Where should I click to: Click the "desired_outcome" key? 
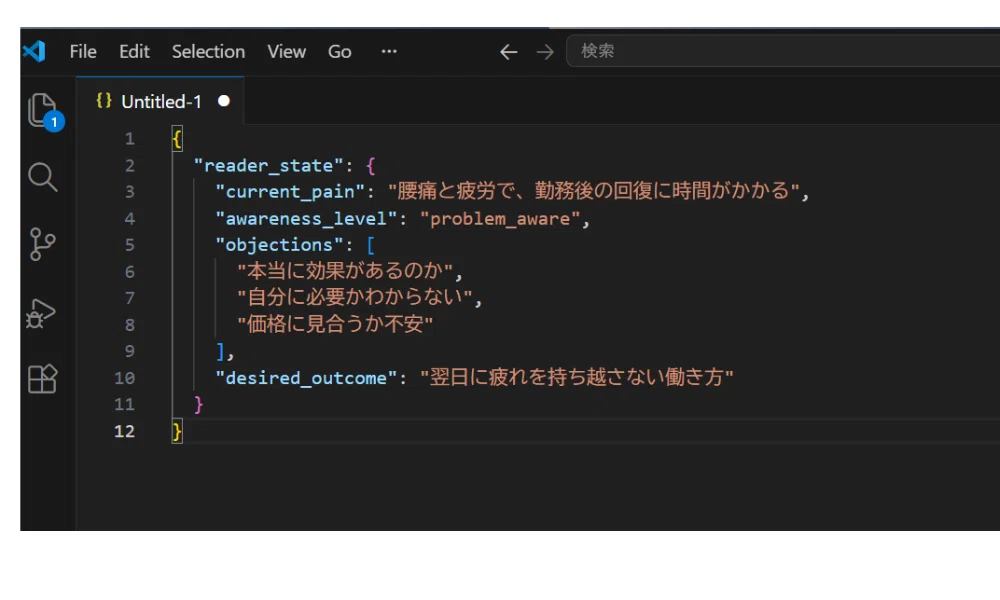click(x=306, y=377)
